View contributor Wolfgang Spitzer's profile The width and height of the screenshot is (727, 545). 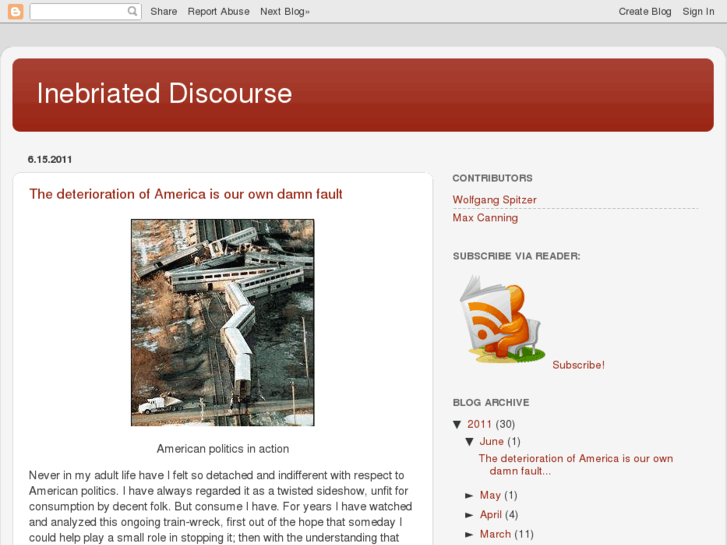494,200
